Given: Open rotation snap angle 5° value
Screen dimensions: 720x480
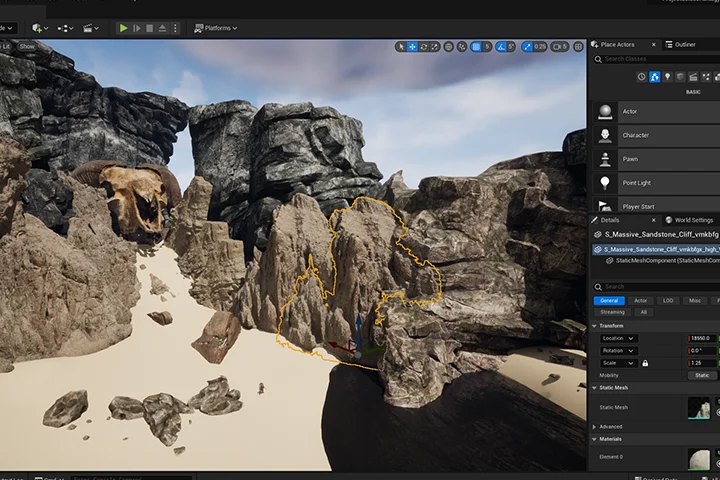Looking at the screenshot, I should (511, 46).
